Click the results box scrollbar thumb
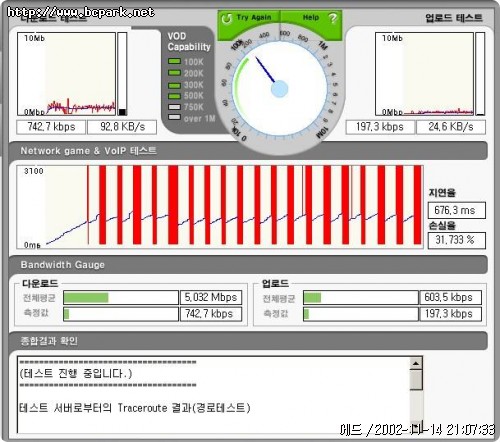 [x=416, y=380]
